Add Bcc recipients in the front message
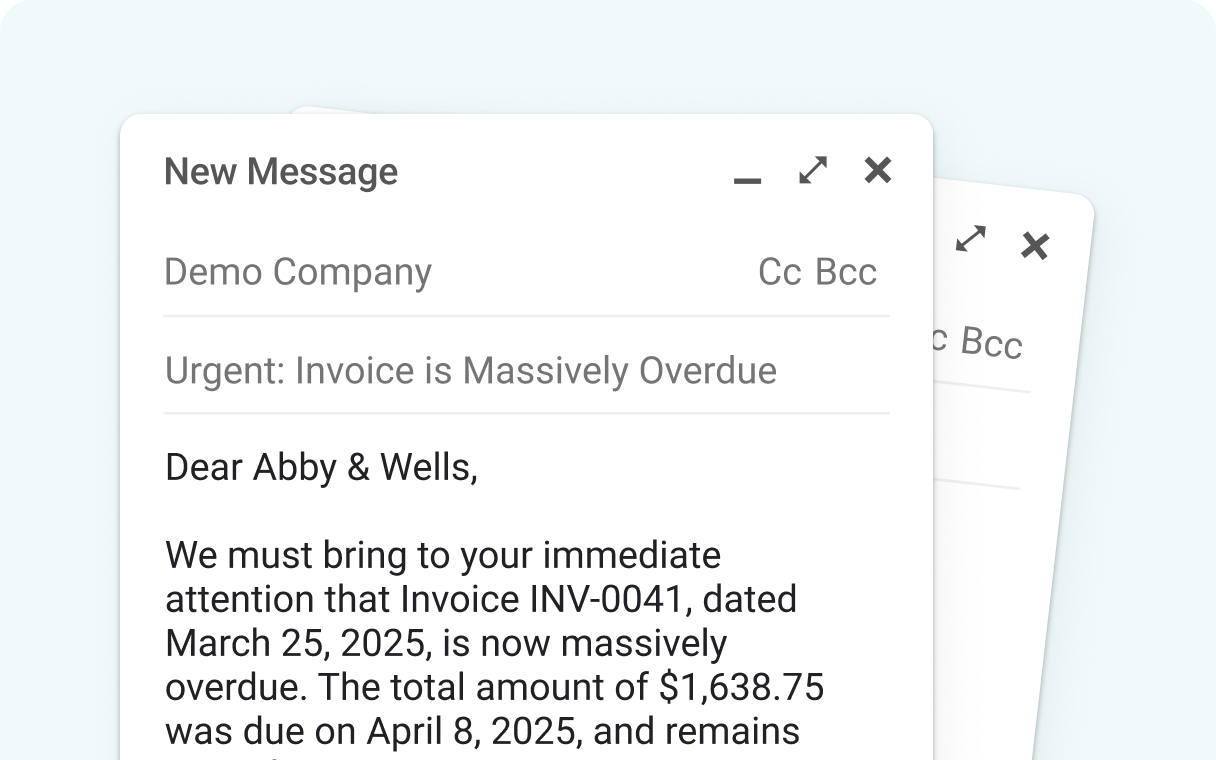Image resolution: width=1216 pixels, height=760 pixels. pyautogui.click(x=846, y=272)
